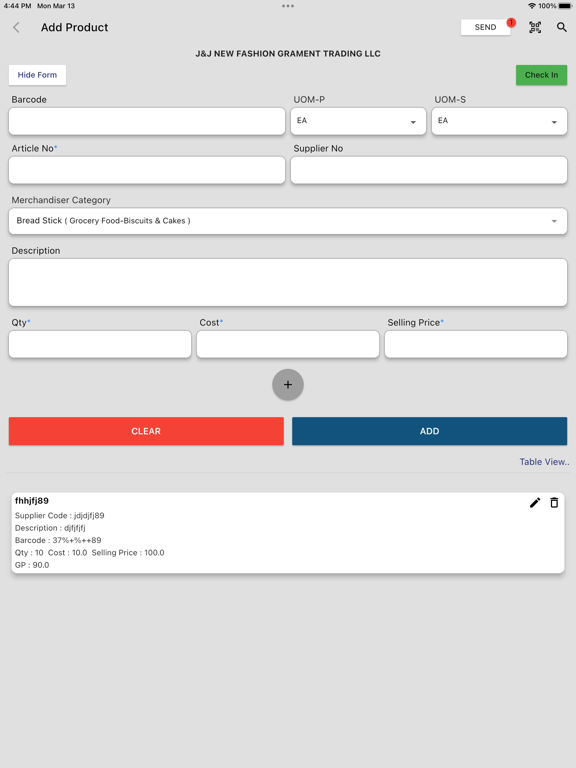Tap the Wi-Fi status icon
Viewport: 576px width, 768px height.
tap(532, 6)
